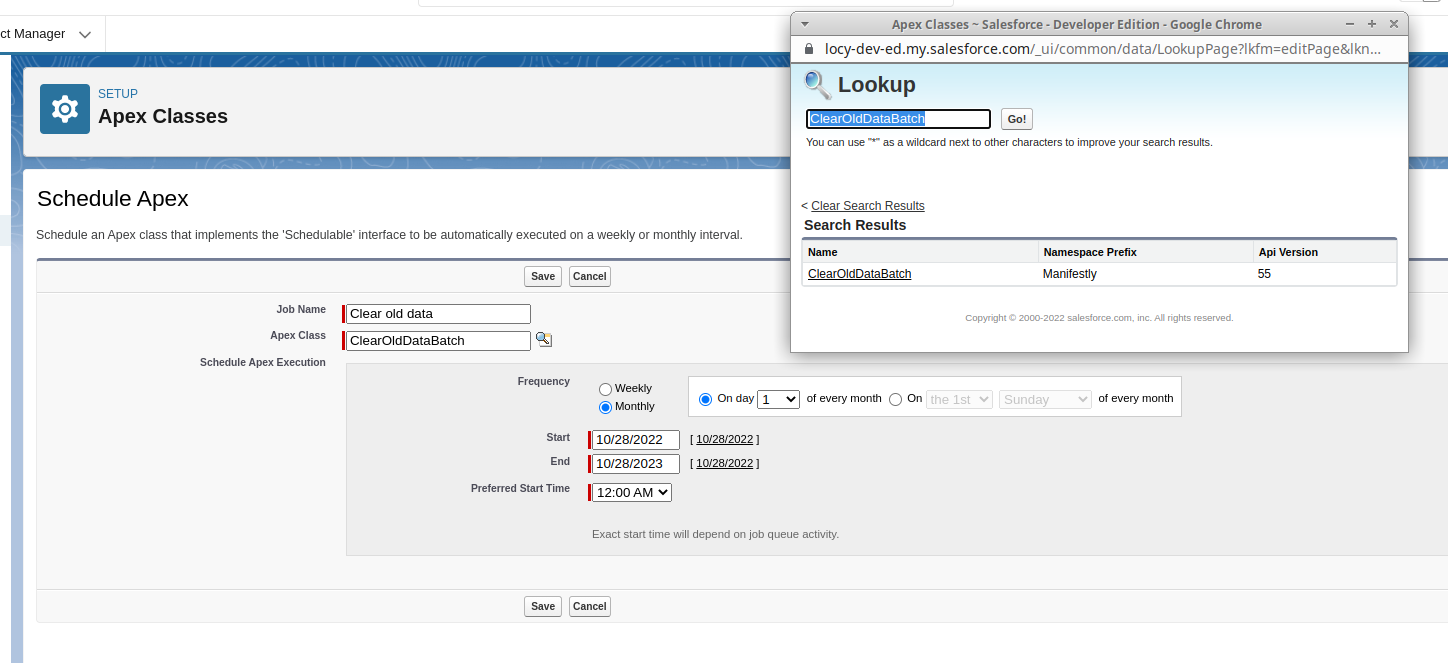Click the top Save button
The image size is (1448, 663).
[x=543, y=276]
